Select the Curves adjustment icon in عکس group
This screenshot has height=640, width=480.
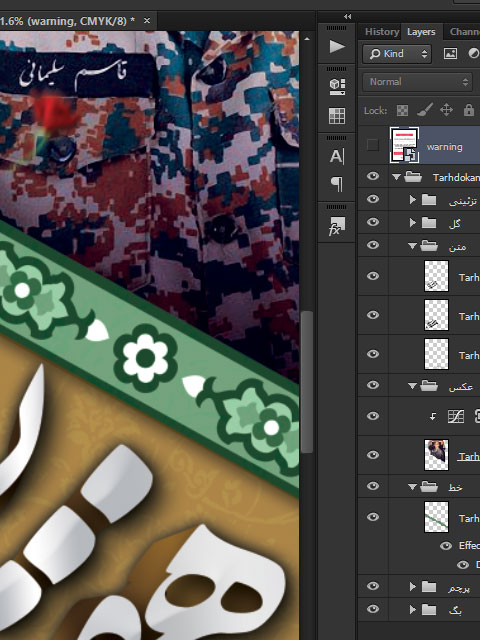(456, 416)
